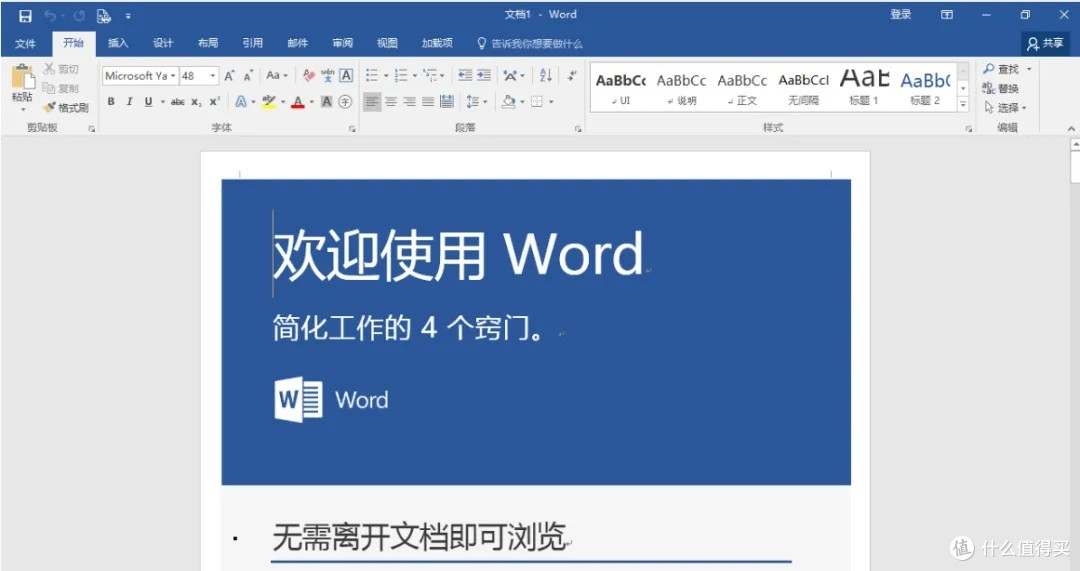
Task: Click the phonetic guide wén icon
Action: (328, 75)
